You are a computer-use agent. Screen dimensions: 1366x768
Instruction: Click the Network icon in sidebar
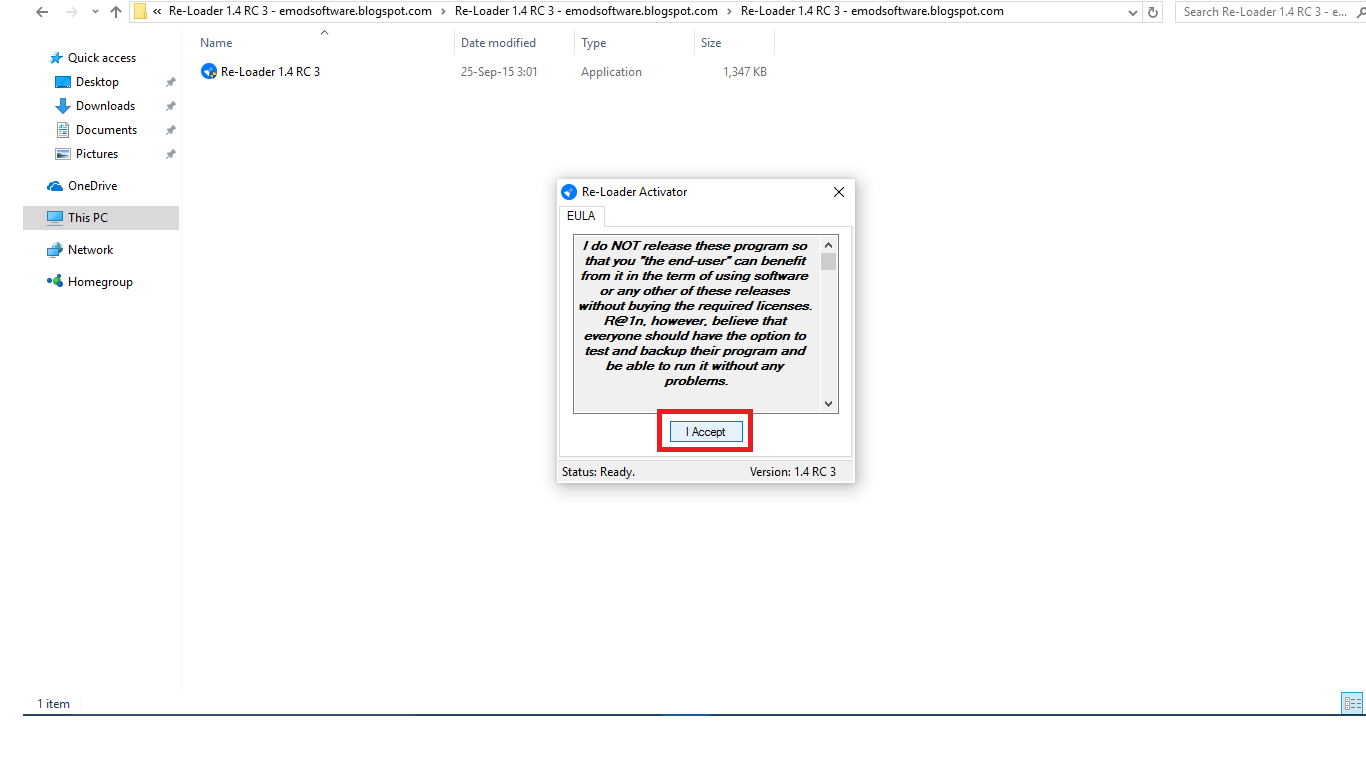tap(55, 250)
